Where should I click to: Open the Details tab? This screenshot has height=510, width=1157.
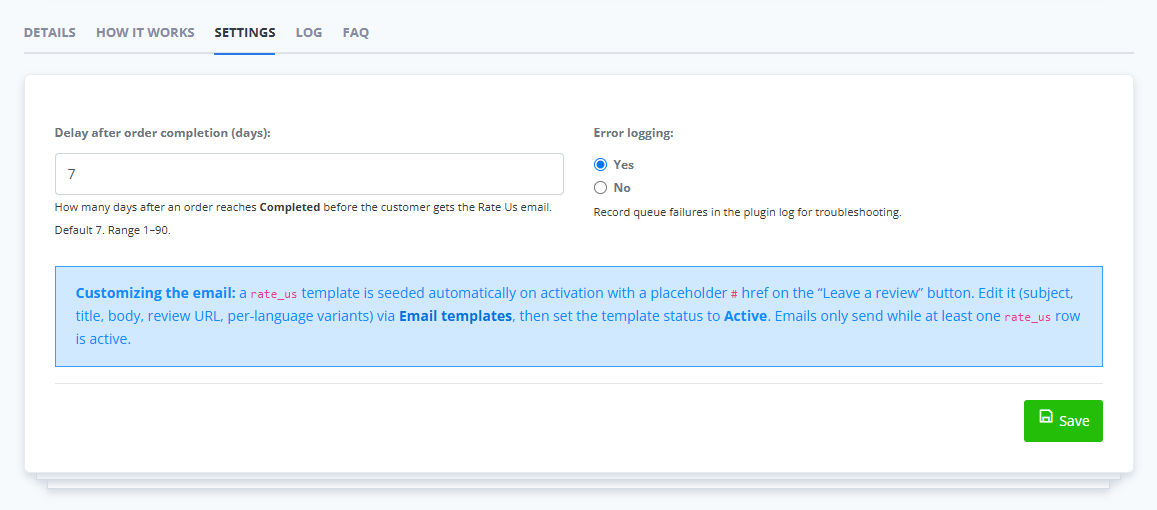tap(49, 32)
